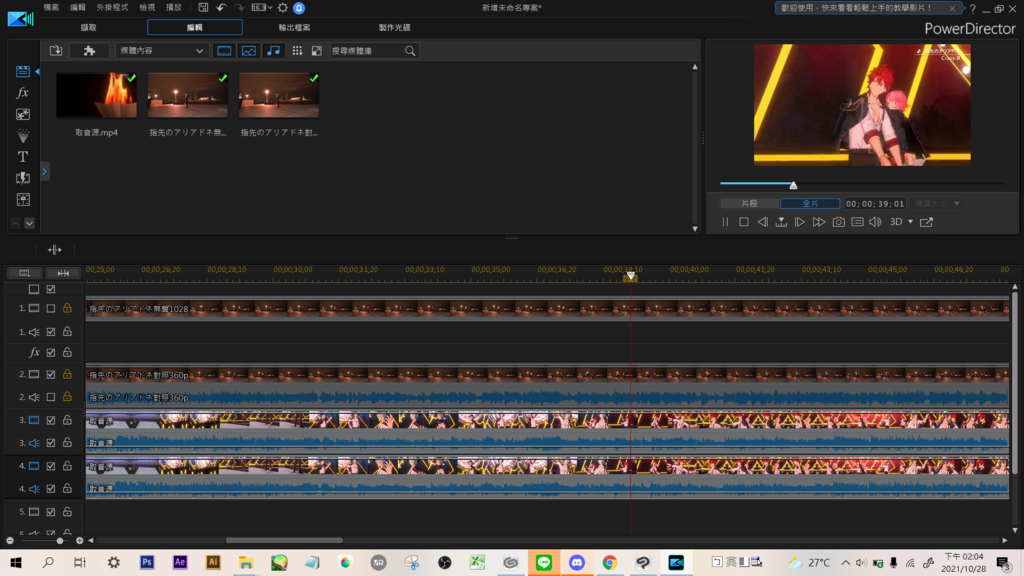Disable video track 3 checkbox
The height and width of the screenshot is (576, 1024).
click(x=51, y=421)
